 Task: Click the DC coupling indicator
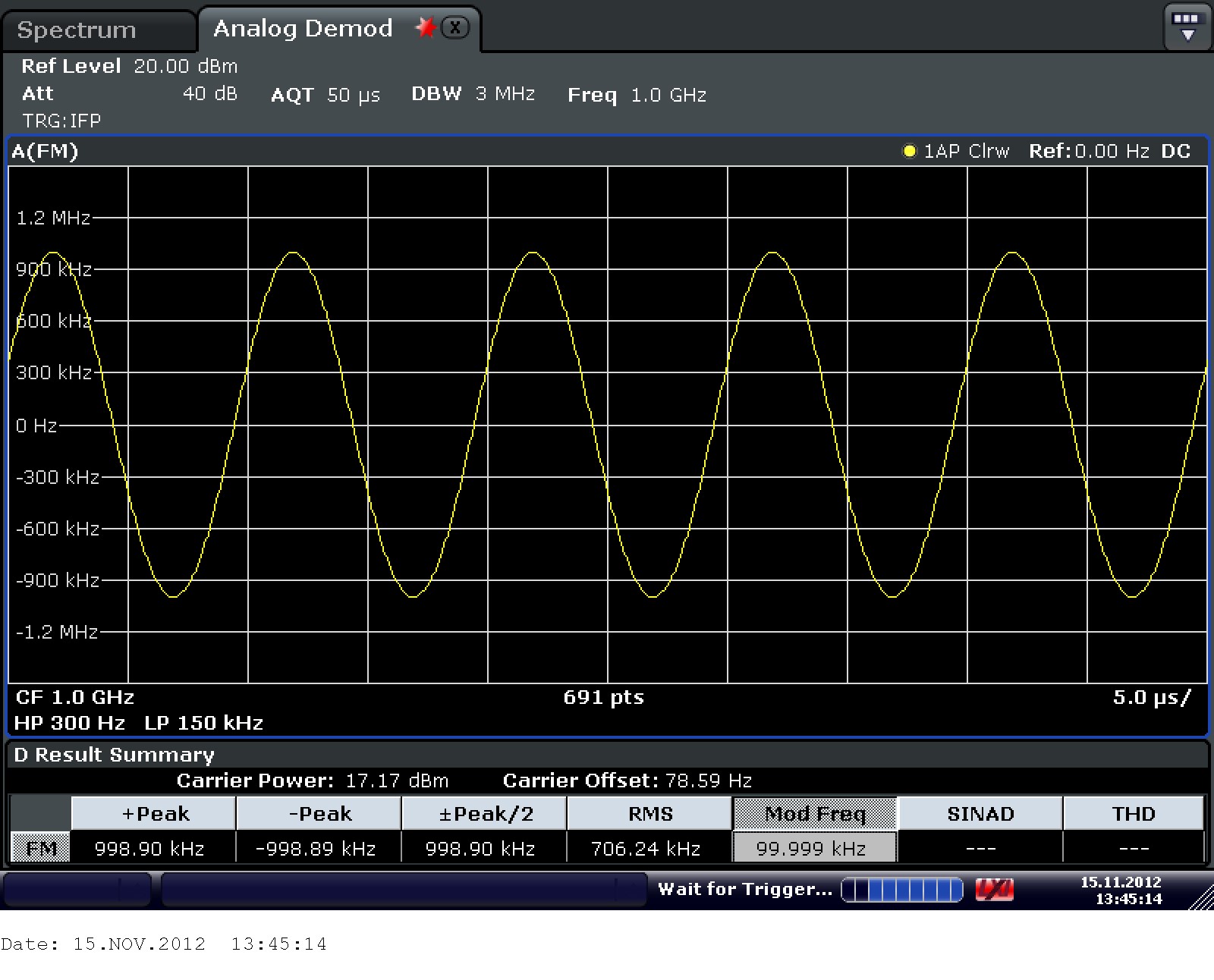(1175, 151)
